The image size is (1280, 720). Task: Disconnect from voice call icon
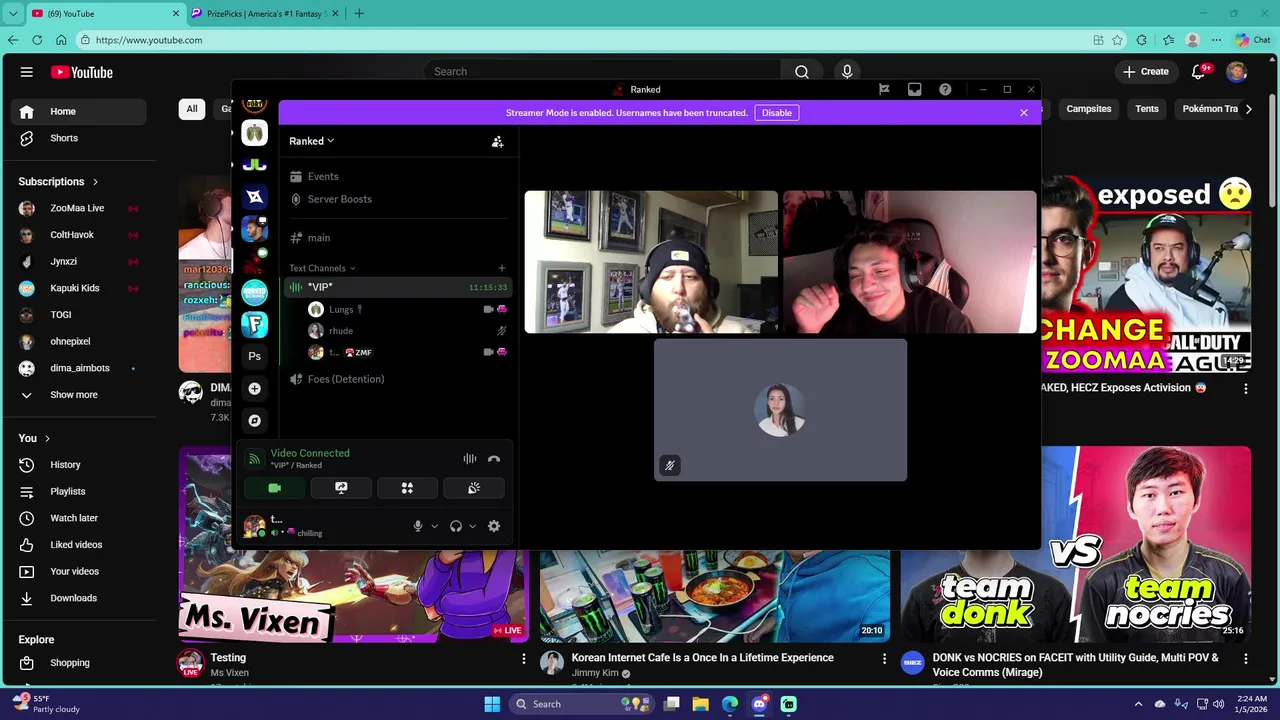[x=493, y=459]
